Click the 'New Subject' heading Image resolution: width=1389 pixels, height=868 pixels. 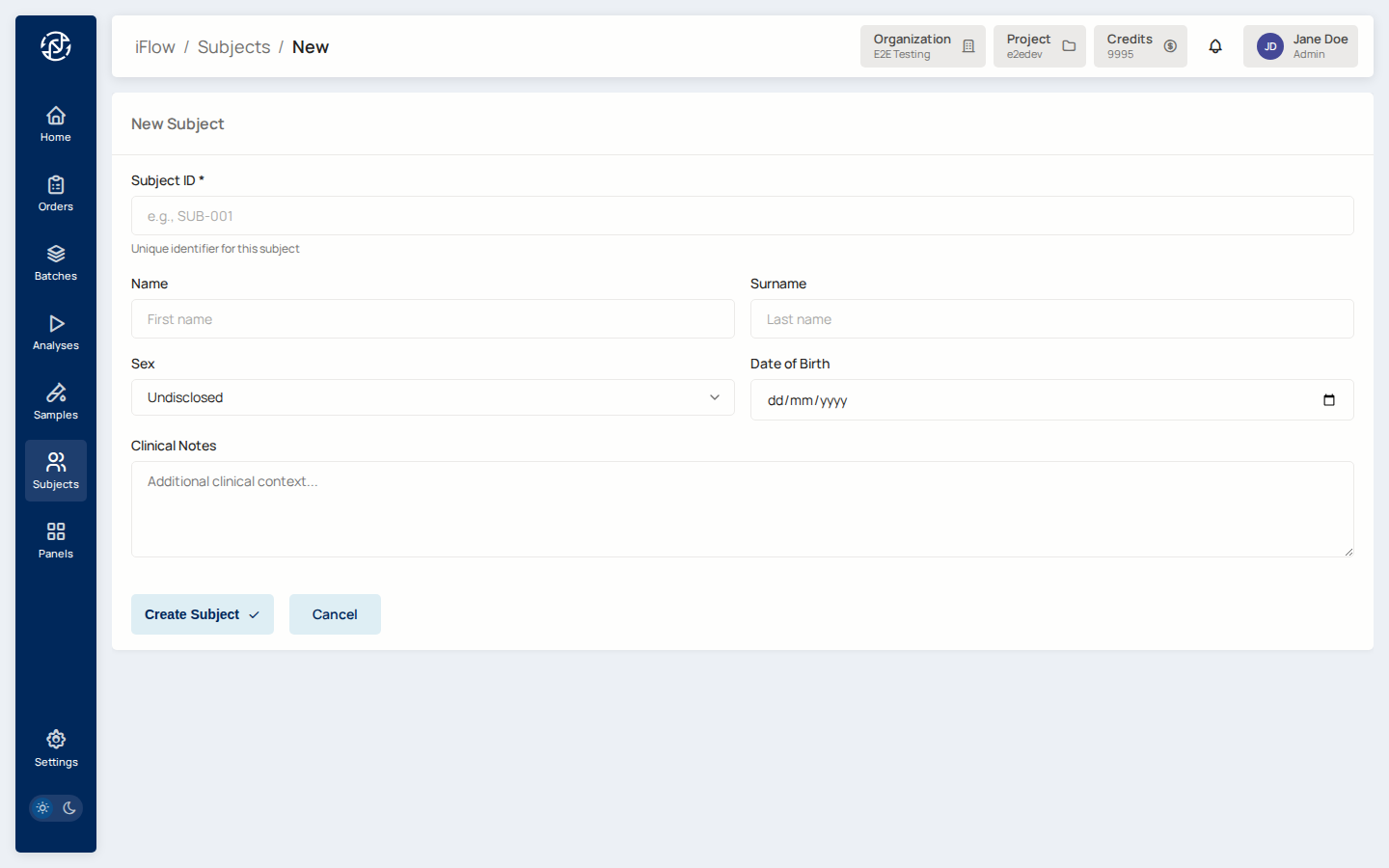[177, 123]
